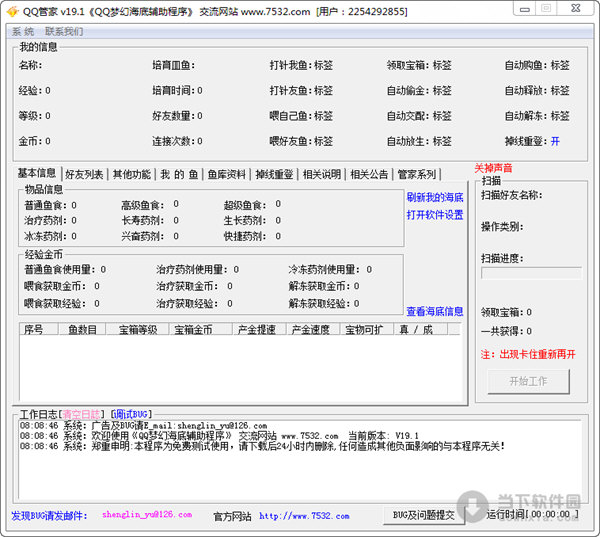Click the 扫描进度 progress bar

click(x=531, y=273)
